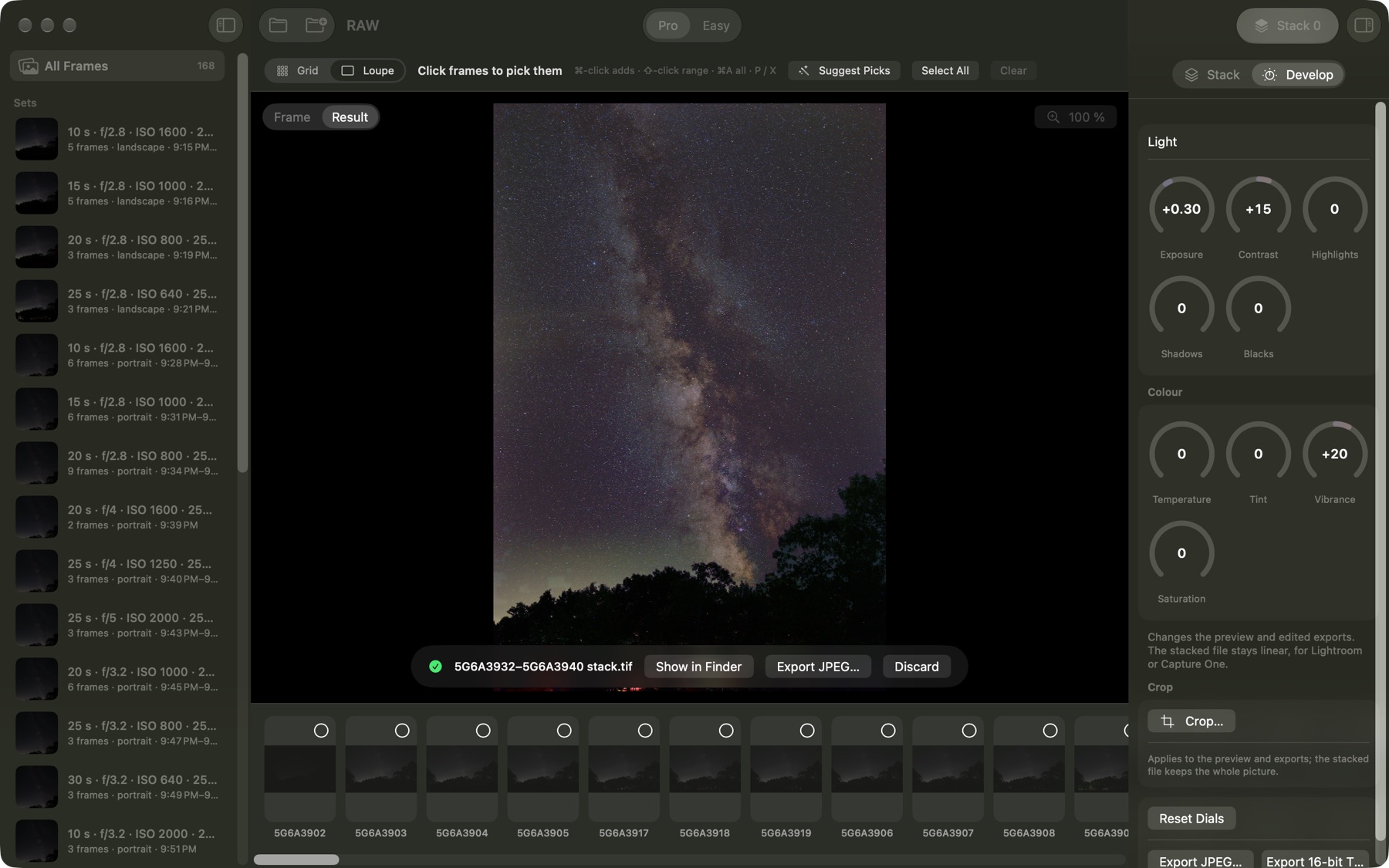
Task: Switch to Grid view
Action: pyautogui.click(x=297, y=70)
